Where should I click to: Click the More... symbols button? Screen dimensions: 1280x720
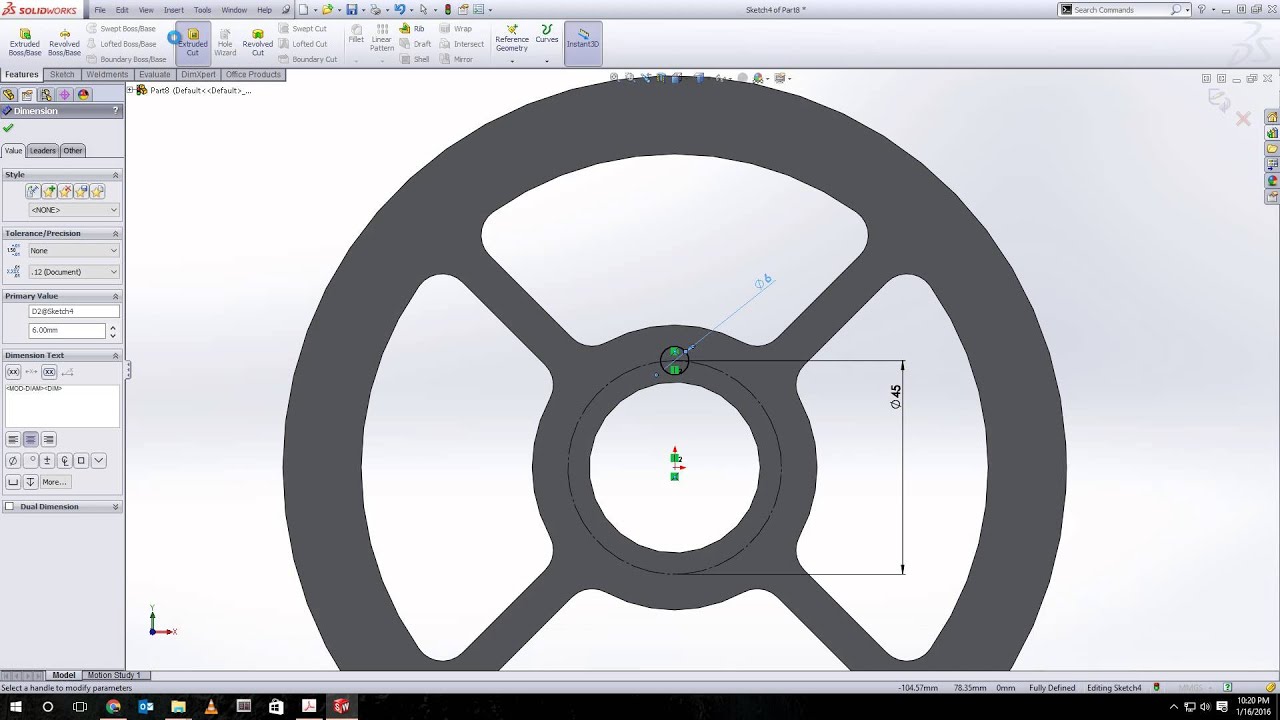pyautogui.click(x=54, y=482)
